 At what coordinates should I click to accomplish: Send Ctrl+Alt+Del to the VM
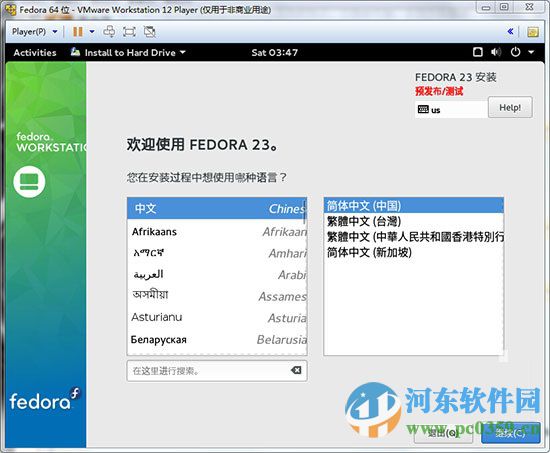(109, 32)
